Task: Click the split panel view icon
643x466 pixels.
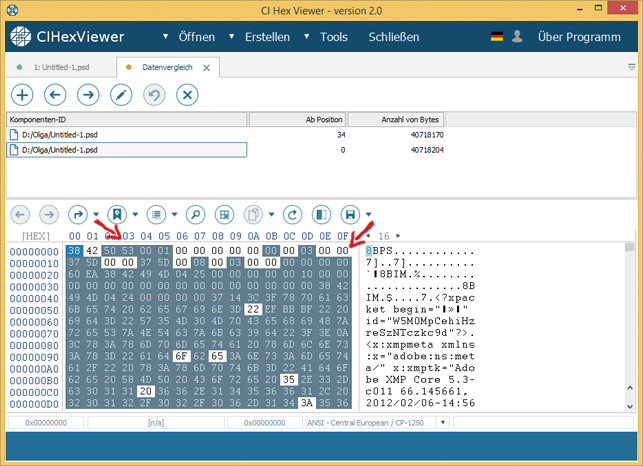Action: pos(322,214)
